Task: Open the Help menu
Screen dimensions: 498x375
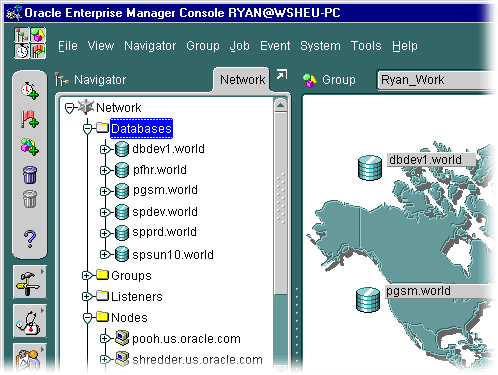Action: pyautogui.click(x=405, y=46)
